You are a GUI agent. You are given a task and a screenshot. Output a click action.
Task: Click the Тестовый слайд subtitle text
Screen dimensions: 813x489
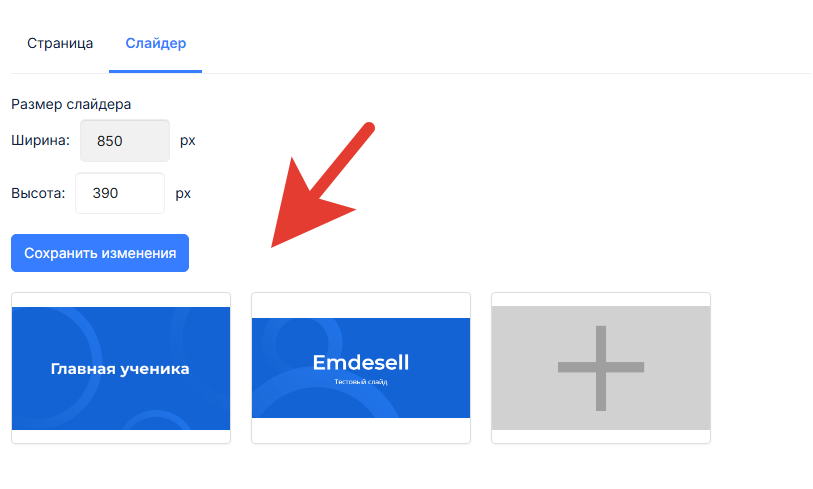pyautogui.click(x=361, y=382)
